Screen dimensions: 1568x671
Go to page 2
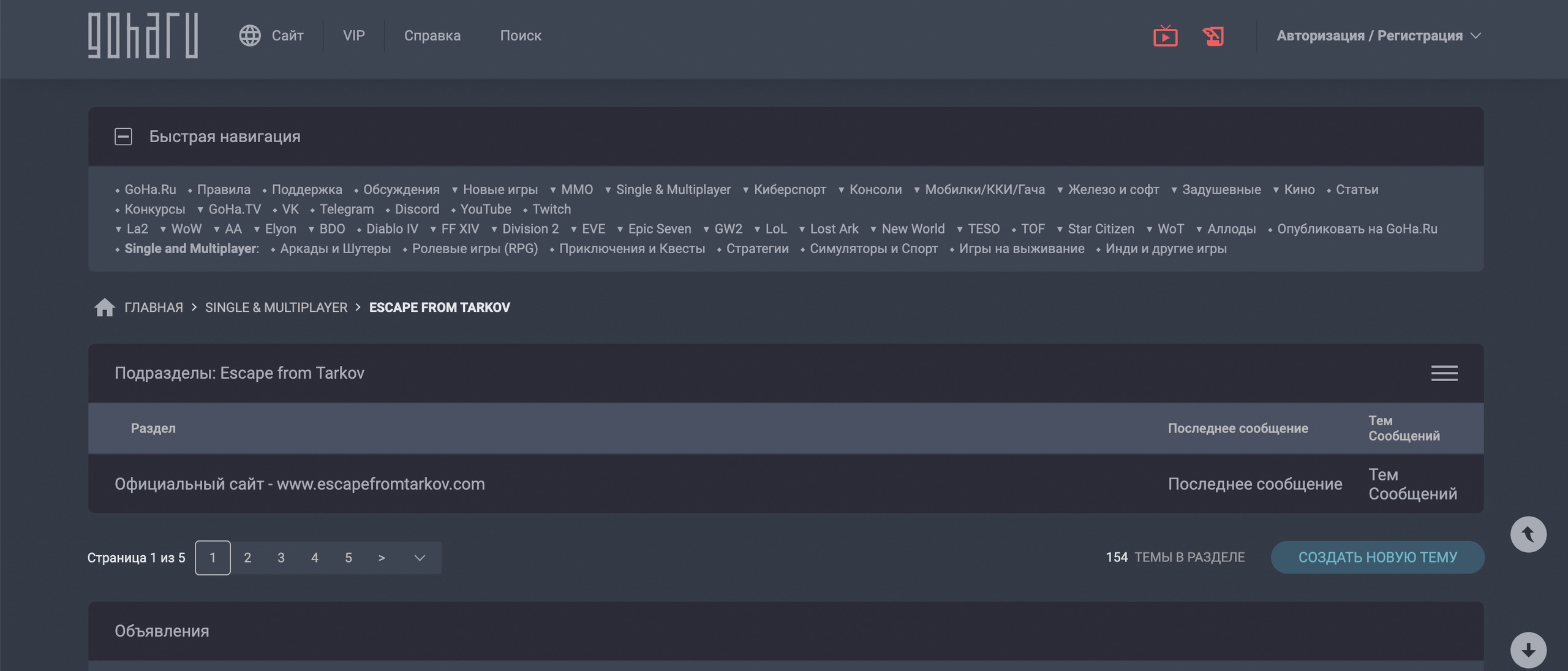click(x=247, y=558)
